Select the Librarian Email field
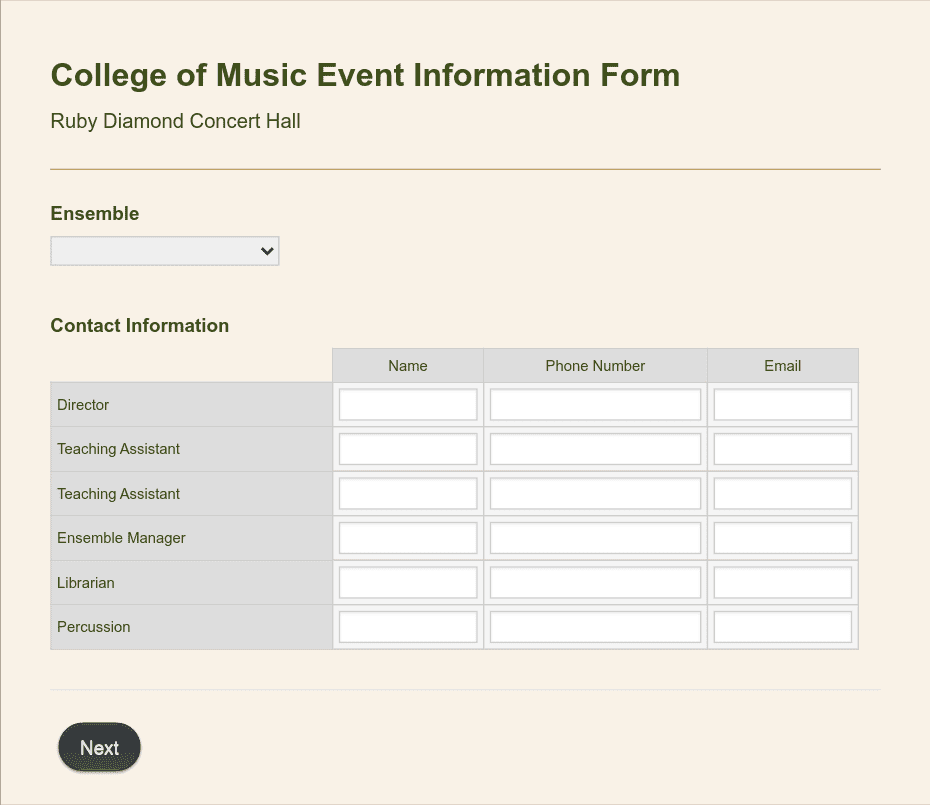Viewport: 930px width, 805px height. 782,583
